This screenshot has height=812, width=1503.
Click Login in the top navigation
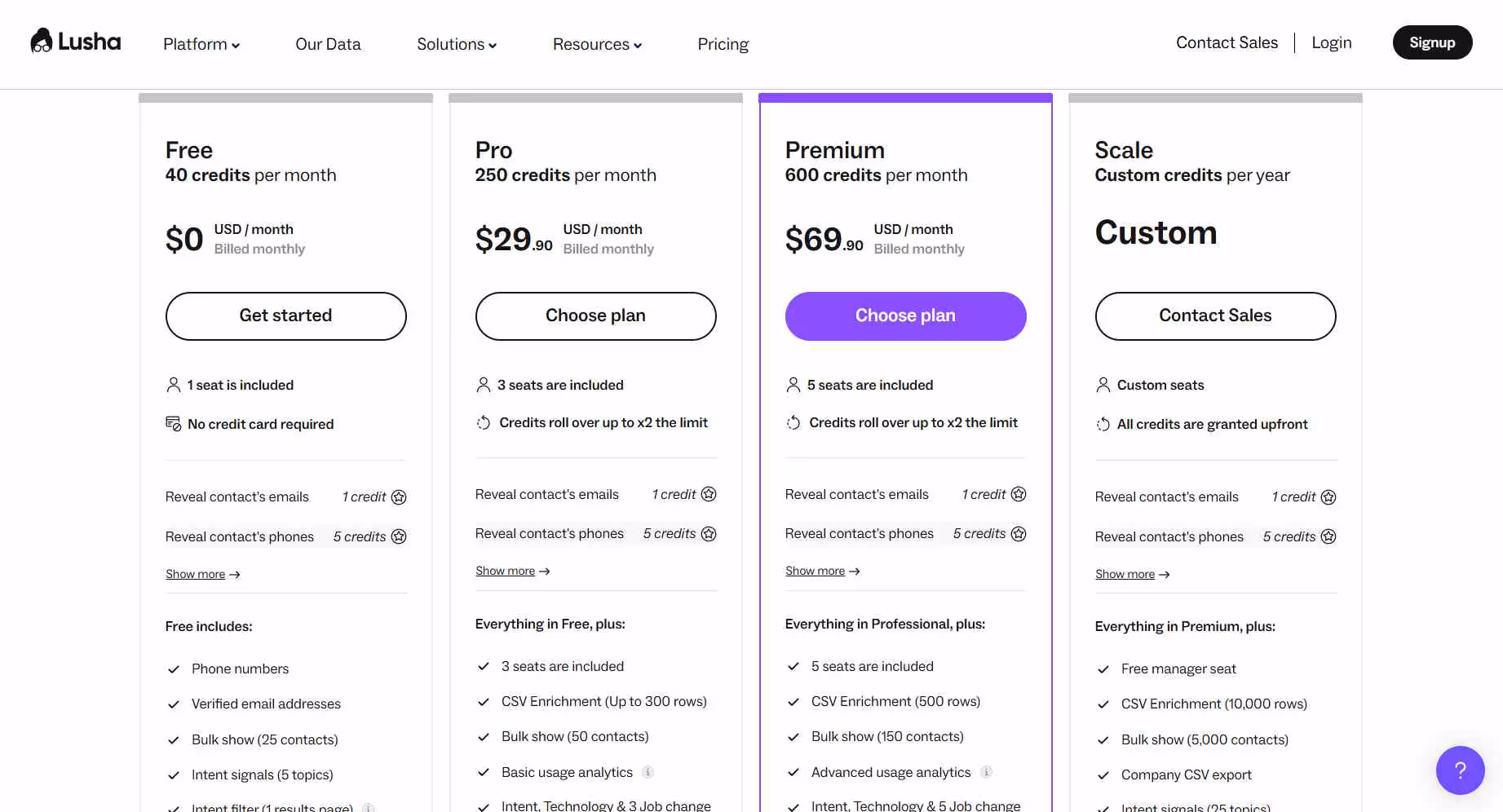click(x=1331, y=42)
